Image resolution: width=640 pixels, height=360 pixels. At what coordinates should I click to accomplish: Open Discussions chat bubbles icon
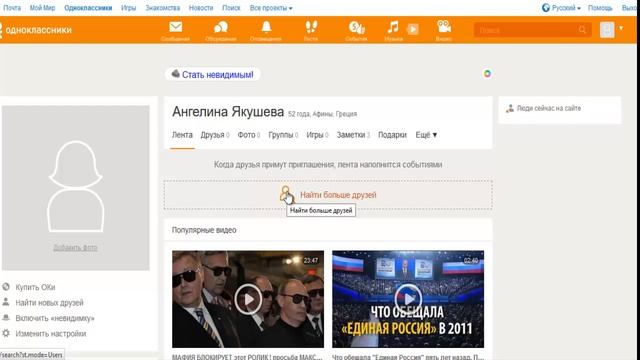pos(221,27)
